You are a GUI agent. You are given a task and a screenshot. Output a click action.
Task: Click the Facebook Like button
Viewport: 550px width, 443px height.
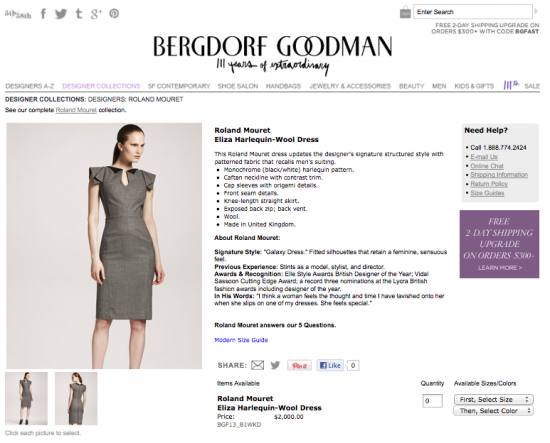point(330,365)
